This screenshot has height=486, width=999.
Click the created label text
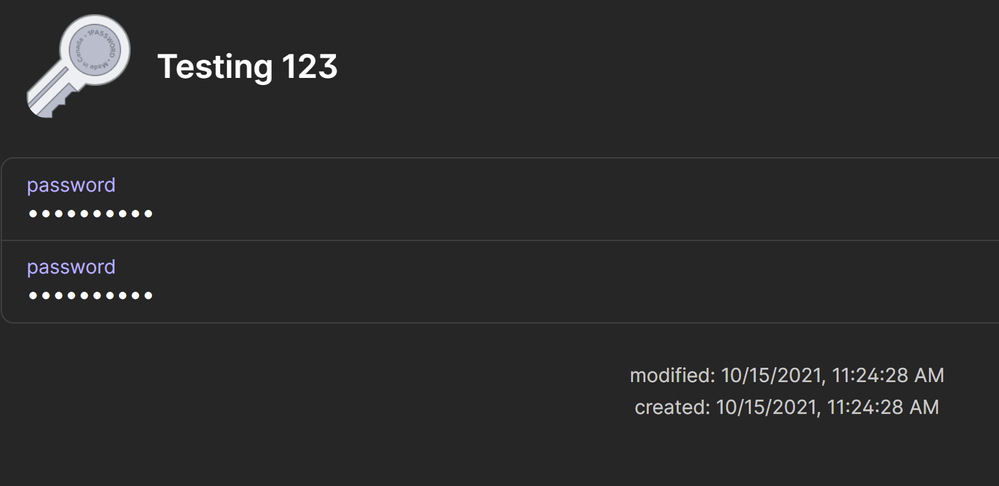point(671,408)
